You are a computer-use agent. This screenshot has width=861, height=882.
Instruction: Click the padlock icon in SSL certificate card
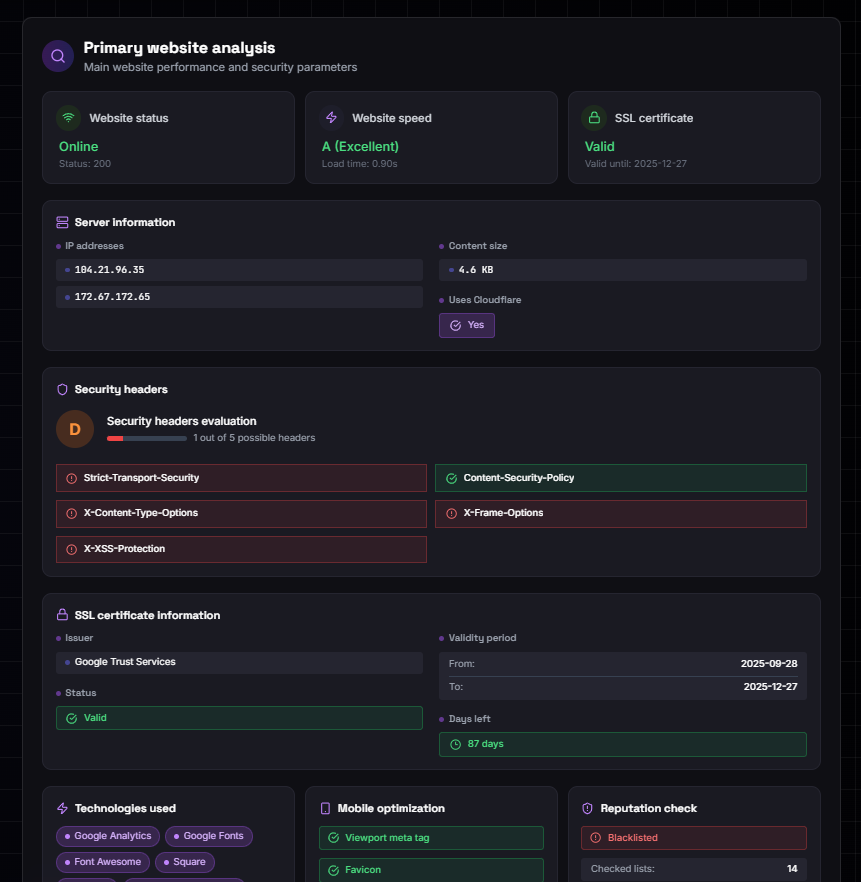point(595,118)
